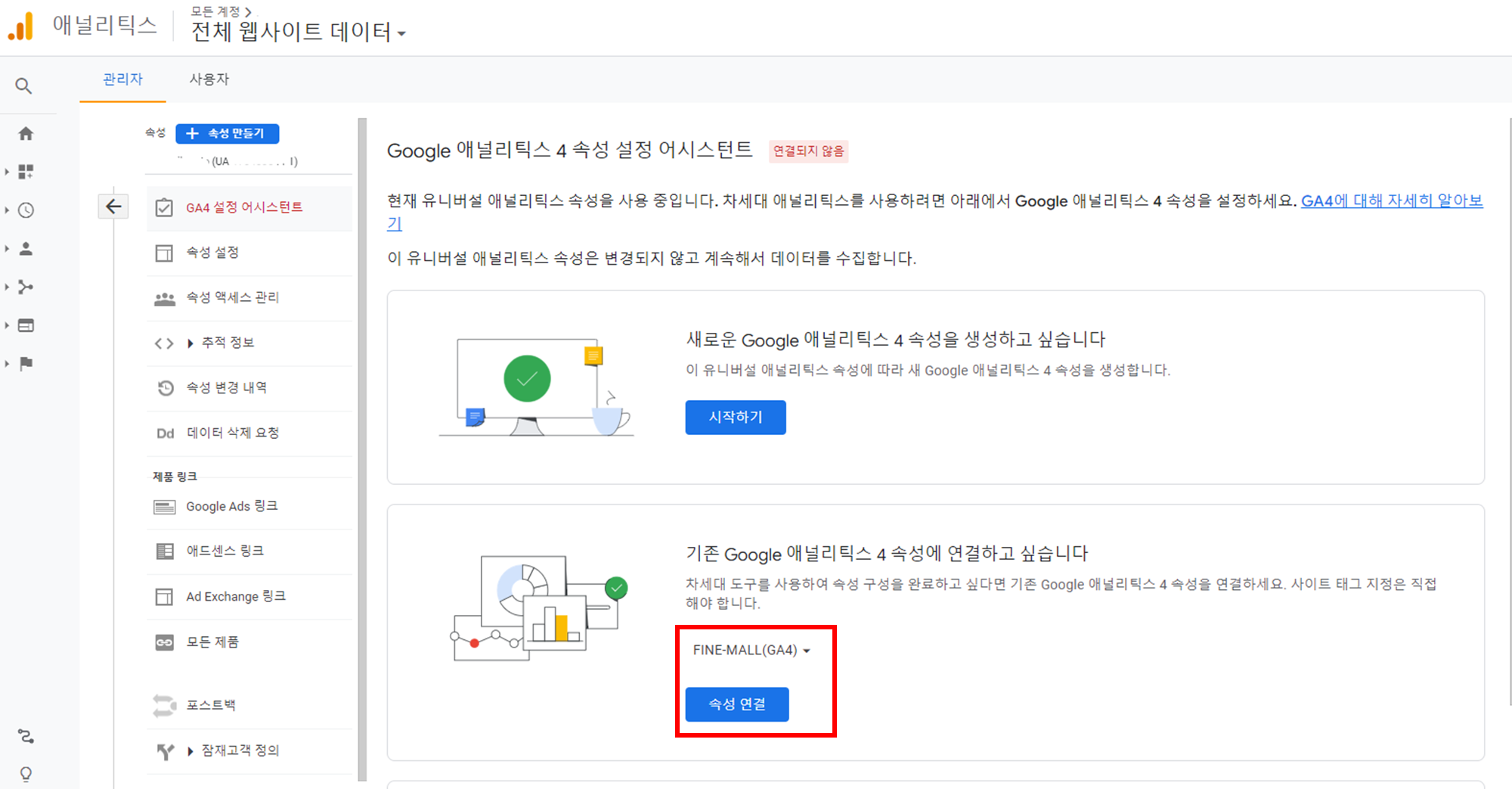This screenshot has width=1512, height=789.
Task: Open 속성 설정 menu item
Action: 249,253
